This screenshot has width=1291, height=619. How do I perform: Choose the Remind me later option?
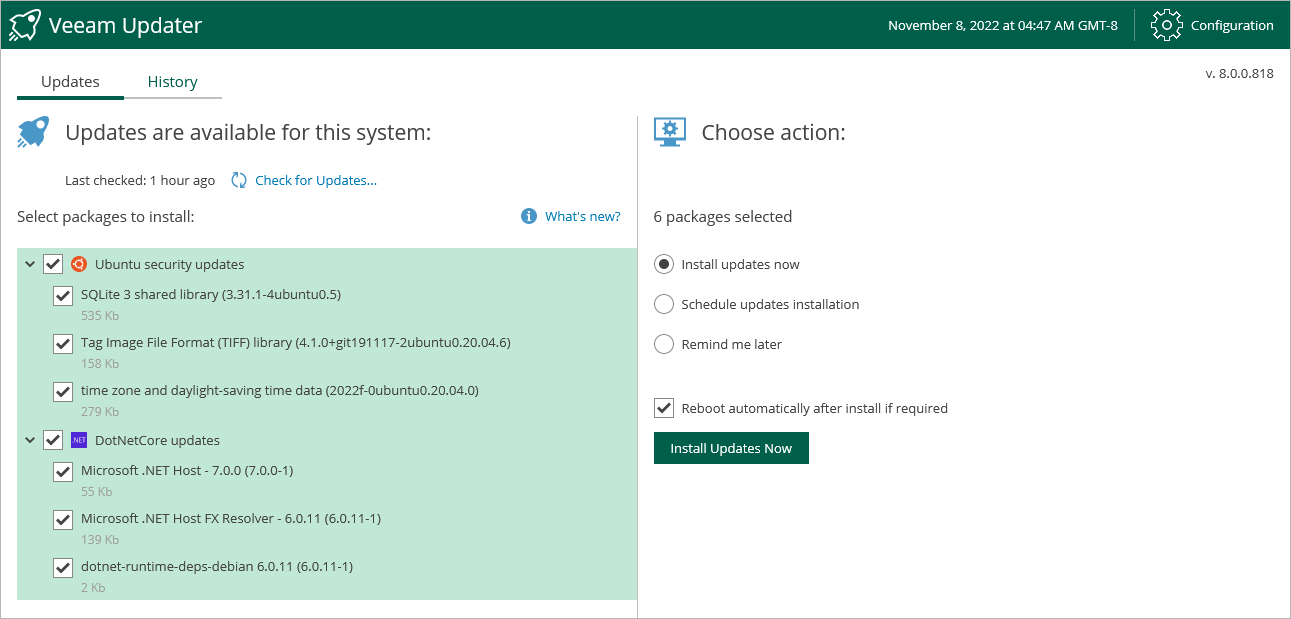pos(663,344)
